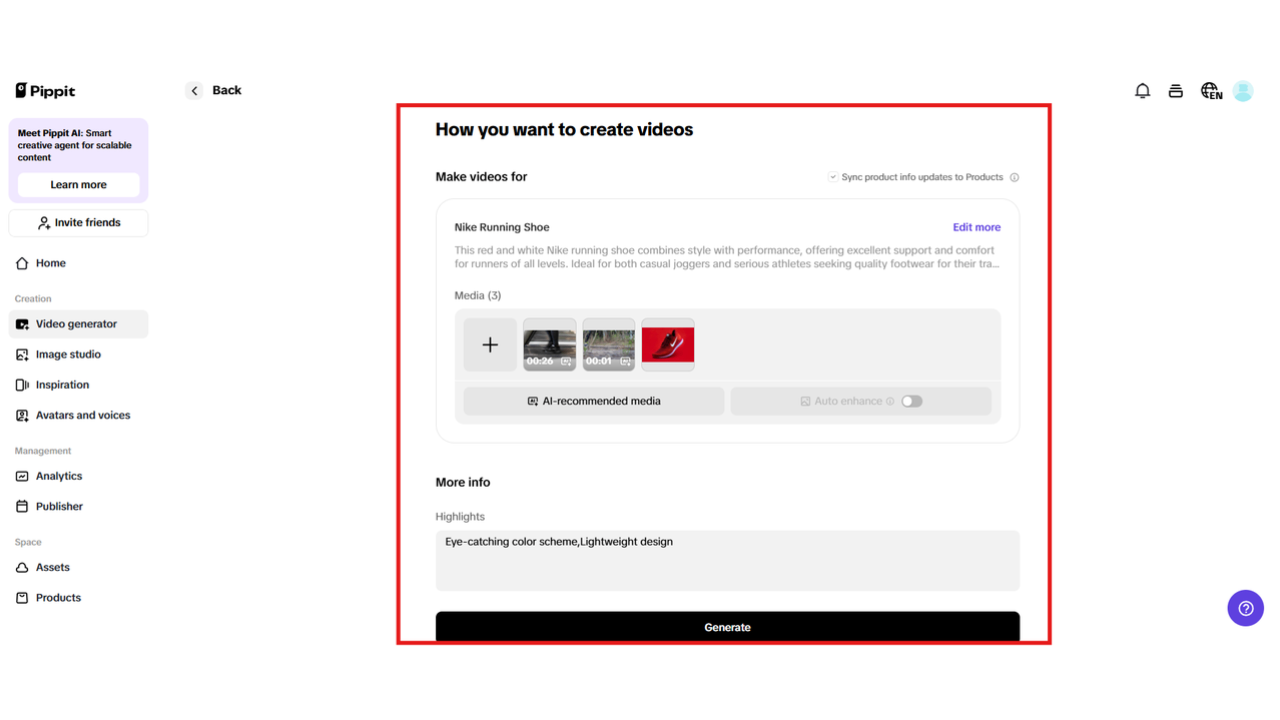Click inside the Highlights text field

(727, 560)
